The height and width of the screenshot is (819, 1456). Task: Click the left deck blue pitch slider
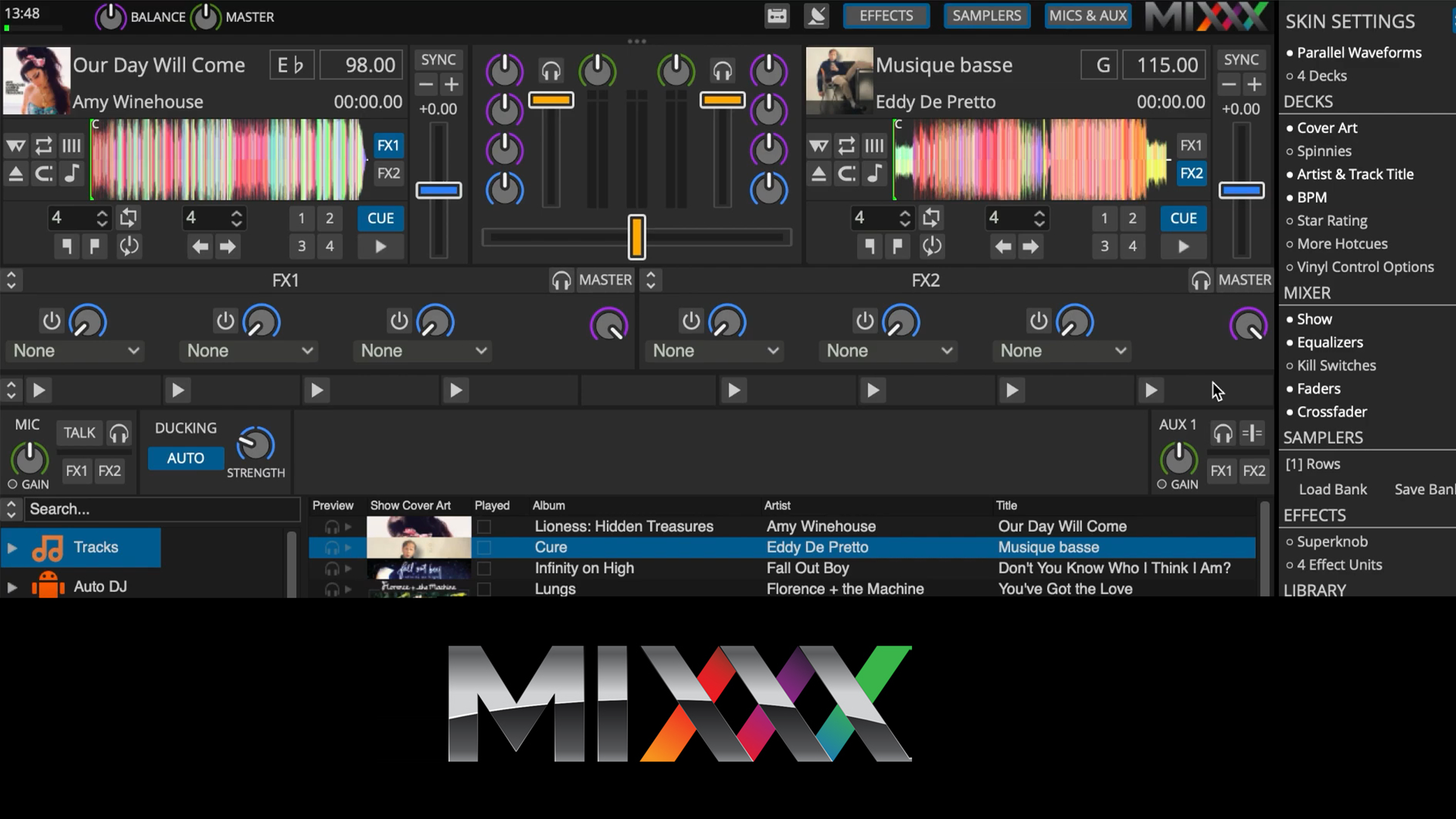point(439,190)
